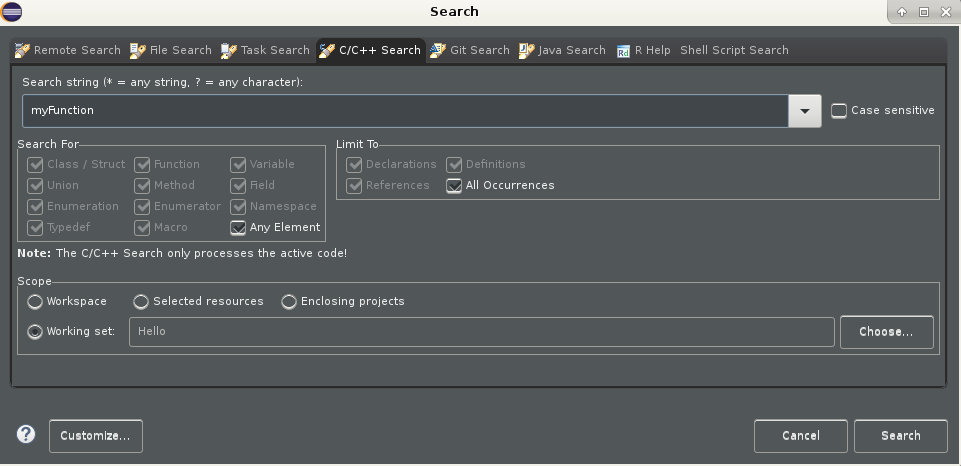Click the Remote Search tab icon
961x466 pixels.
click(x=22, y=50)
